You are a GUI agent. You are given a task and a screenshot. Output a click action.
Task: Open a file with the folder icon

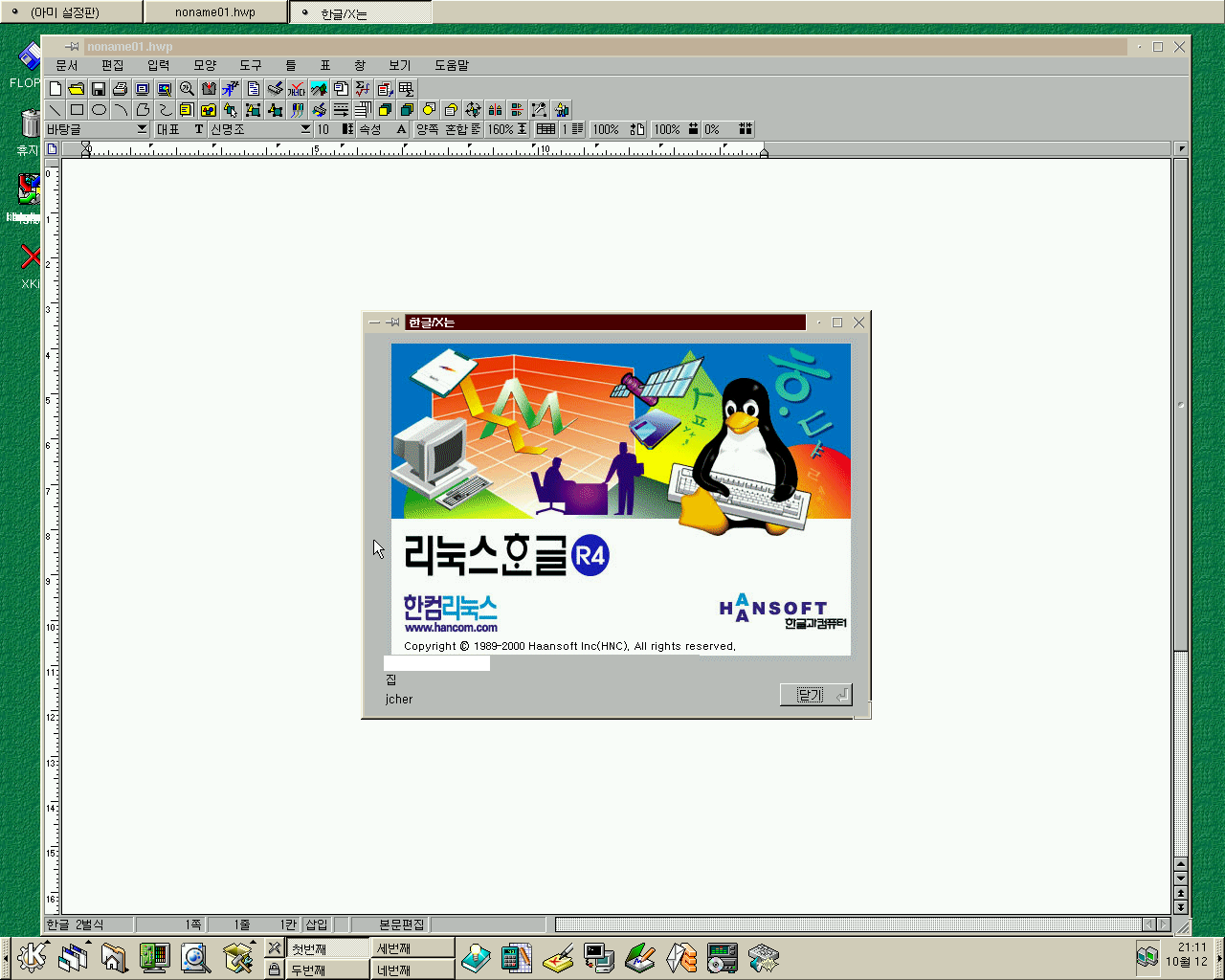(x=77, y=88)
